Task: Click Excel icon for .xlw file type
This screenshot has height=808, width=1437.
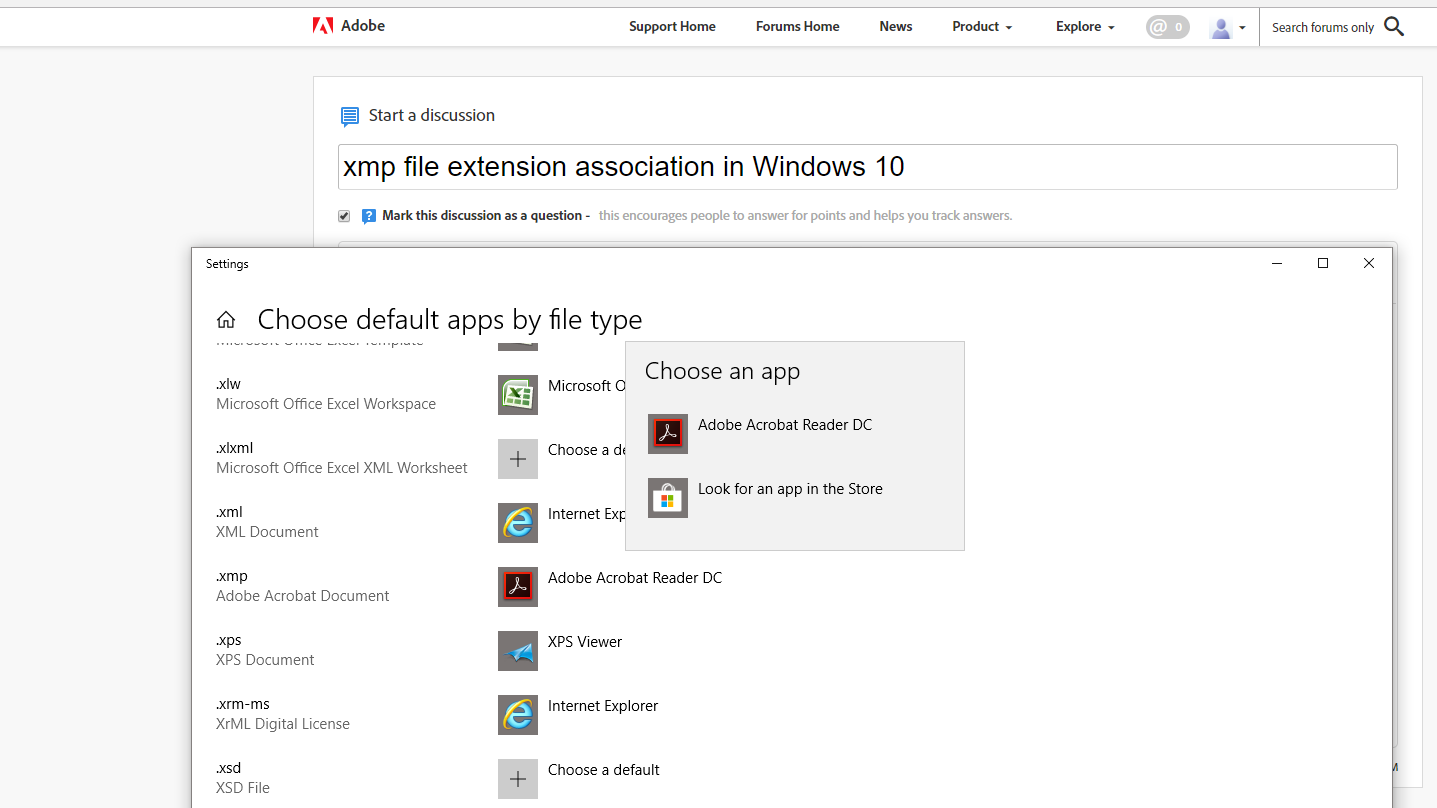Action: pyautogui.click(x=518, y=395)
